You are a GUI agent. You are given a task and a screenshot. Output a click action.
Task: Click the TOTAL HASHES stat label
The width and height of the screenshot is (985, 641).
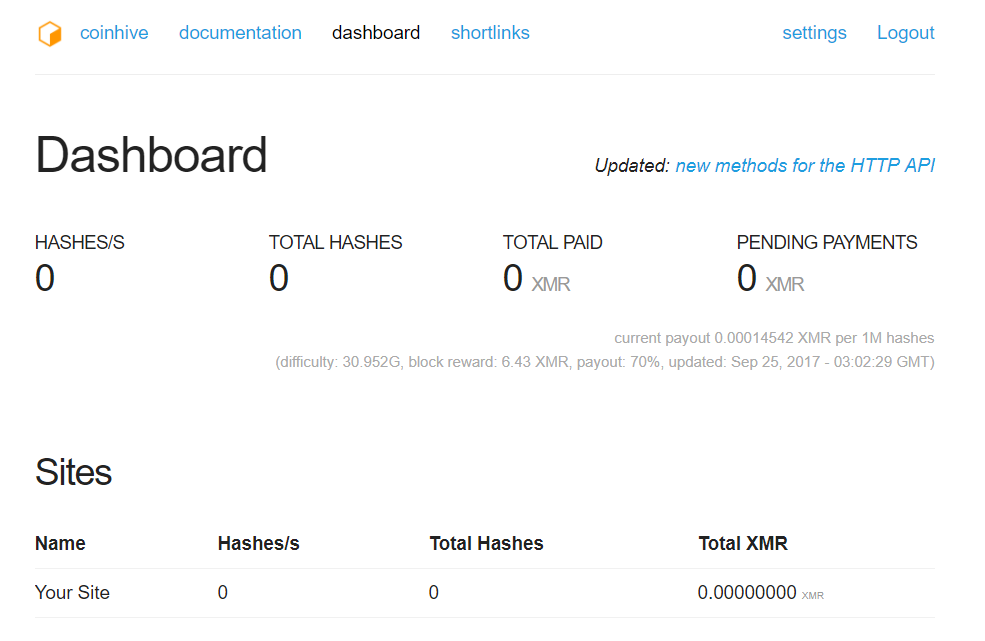click(335, 243)
